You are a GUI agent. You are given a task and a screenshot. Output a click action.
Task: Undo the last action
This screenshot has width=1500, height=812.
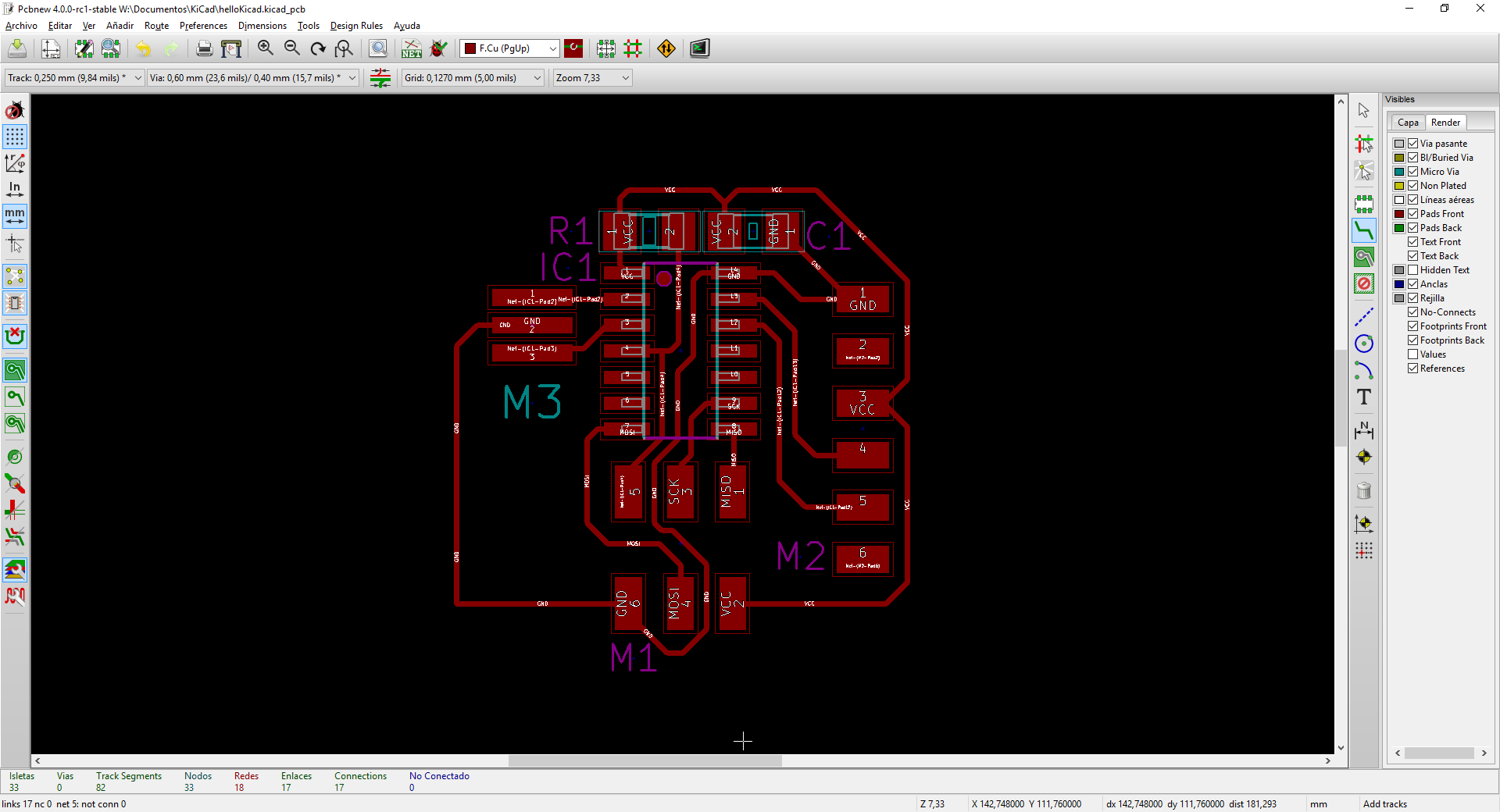(143, 48)
